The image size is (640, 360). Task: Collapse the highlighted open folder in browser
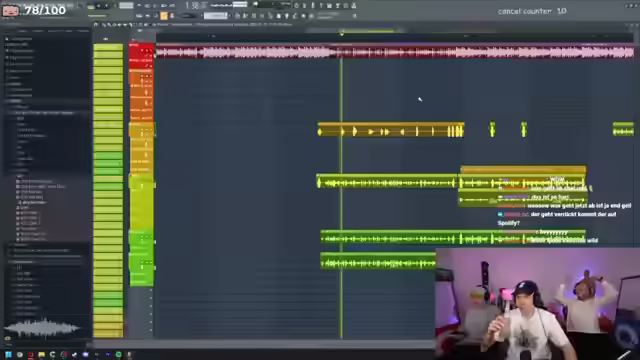tap(11, 113)
